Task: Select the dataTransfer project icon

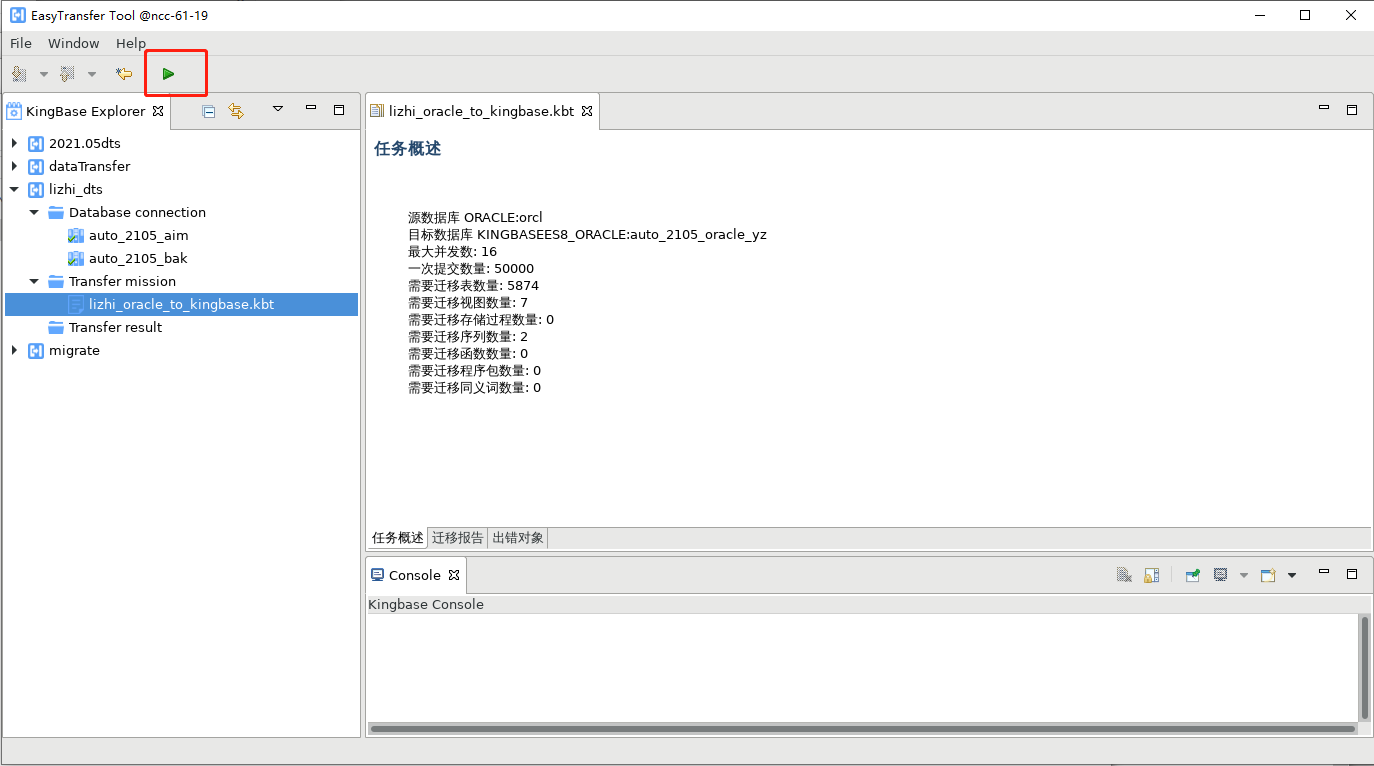Action: click(36, 166)
